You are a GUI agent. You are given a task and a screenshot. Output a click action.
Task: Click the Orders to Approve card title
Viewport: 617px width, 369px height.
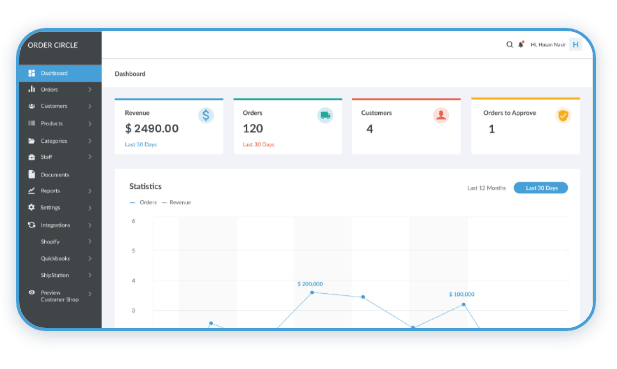510,113
